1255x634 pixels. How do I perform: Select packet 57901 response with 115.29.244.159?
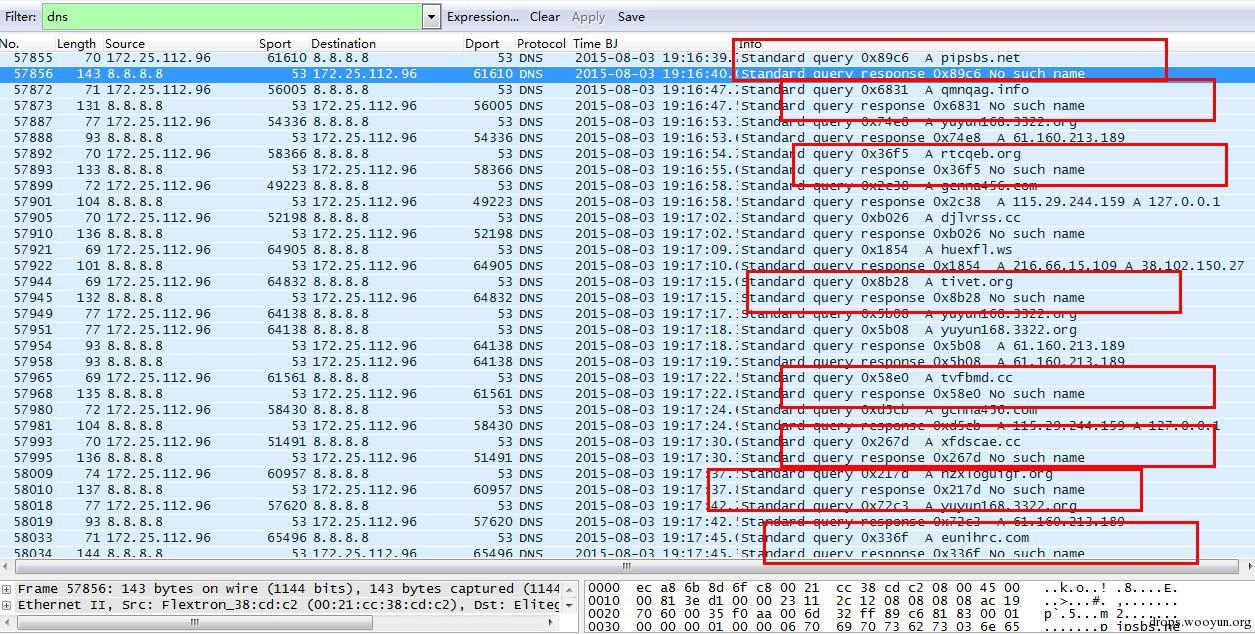(400, 202)
